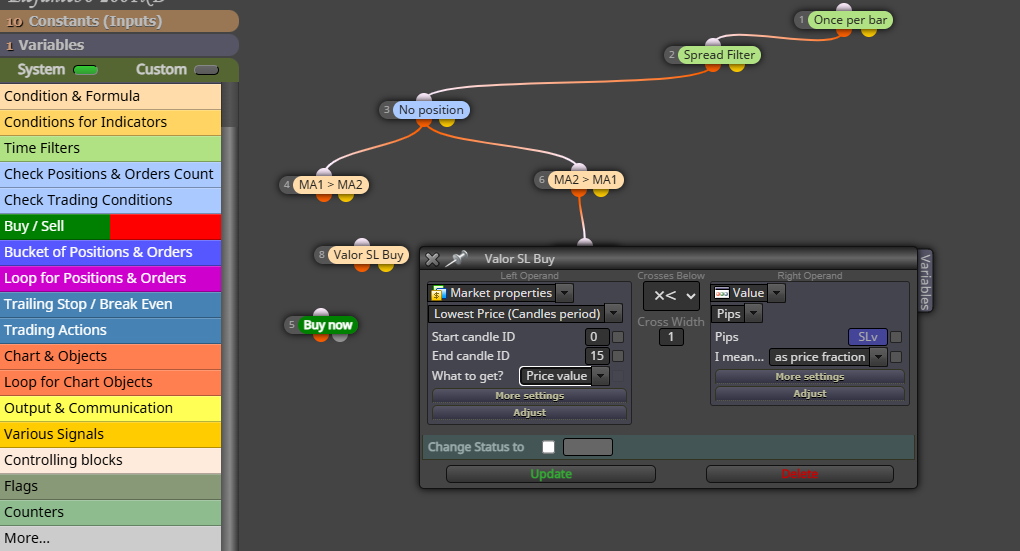Click the pin icon in the dialog header
The width and height of the screenshot is (1020, 551).
point(456,259)
